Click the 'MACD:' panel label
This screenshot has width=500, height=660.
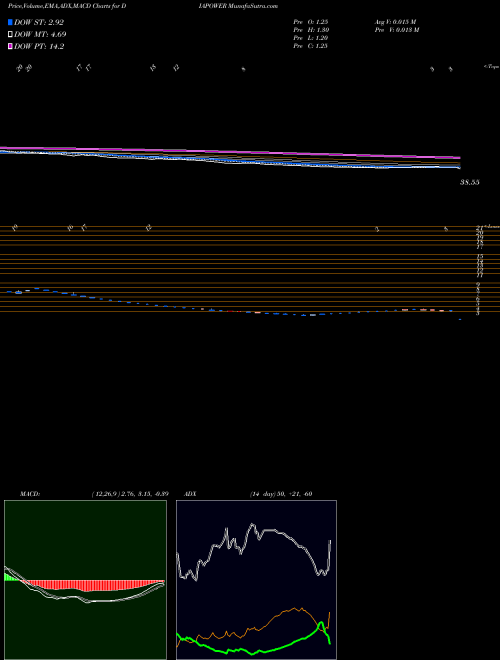coord(29,494)
